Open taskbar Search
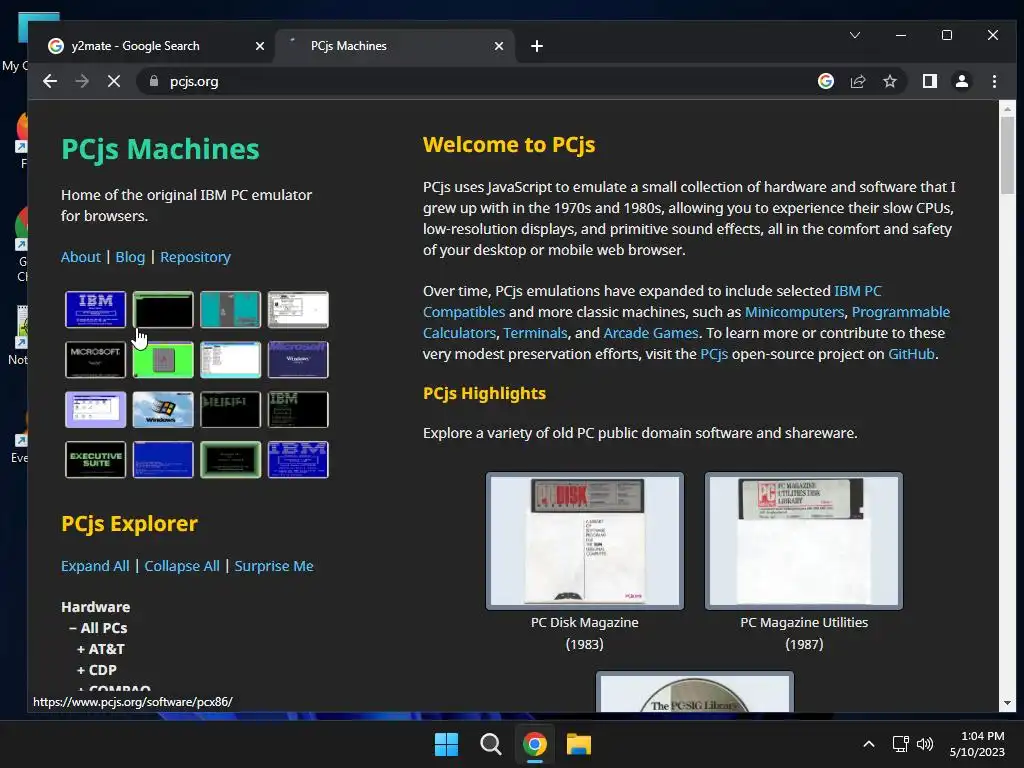Viewport: 1024px width, 768px height. [490, 744]
